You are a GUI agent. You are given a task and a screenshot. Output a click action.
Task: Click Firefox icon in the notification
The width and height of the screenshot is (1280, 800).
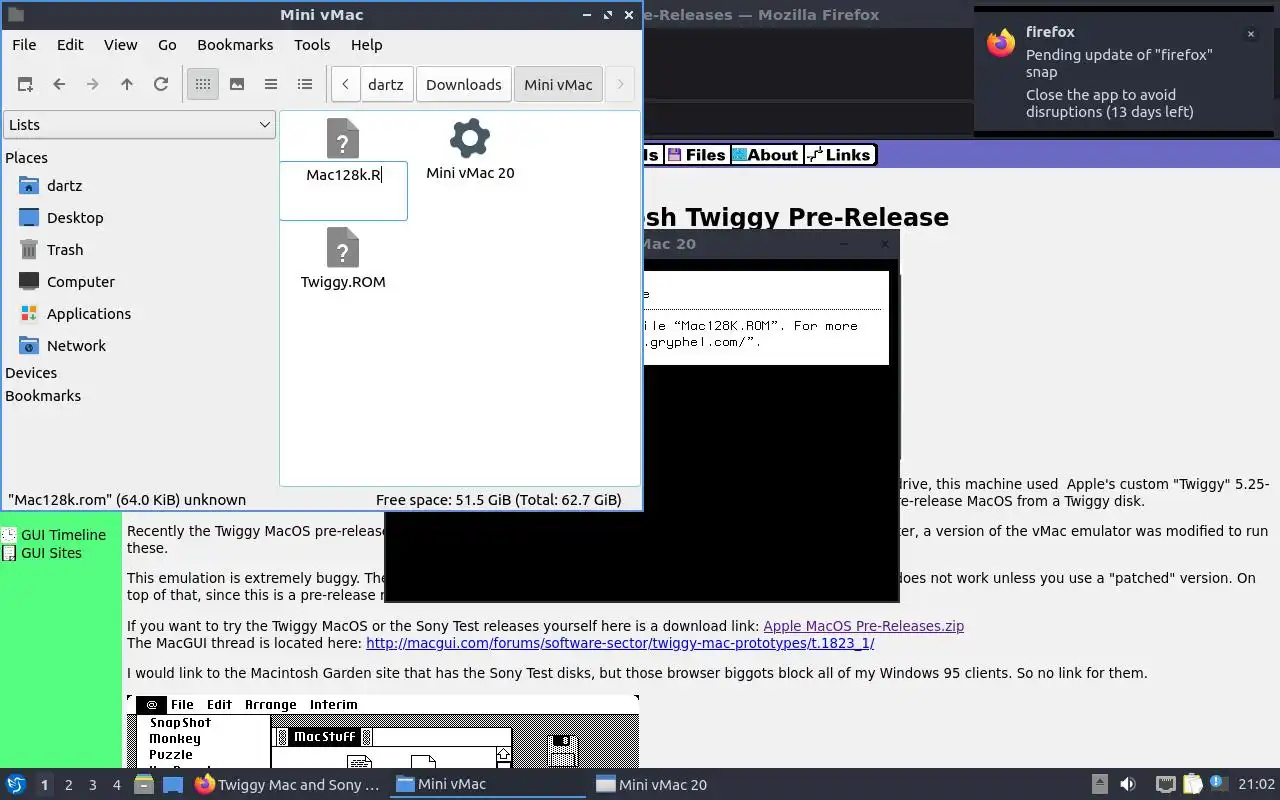[1001, 43]
